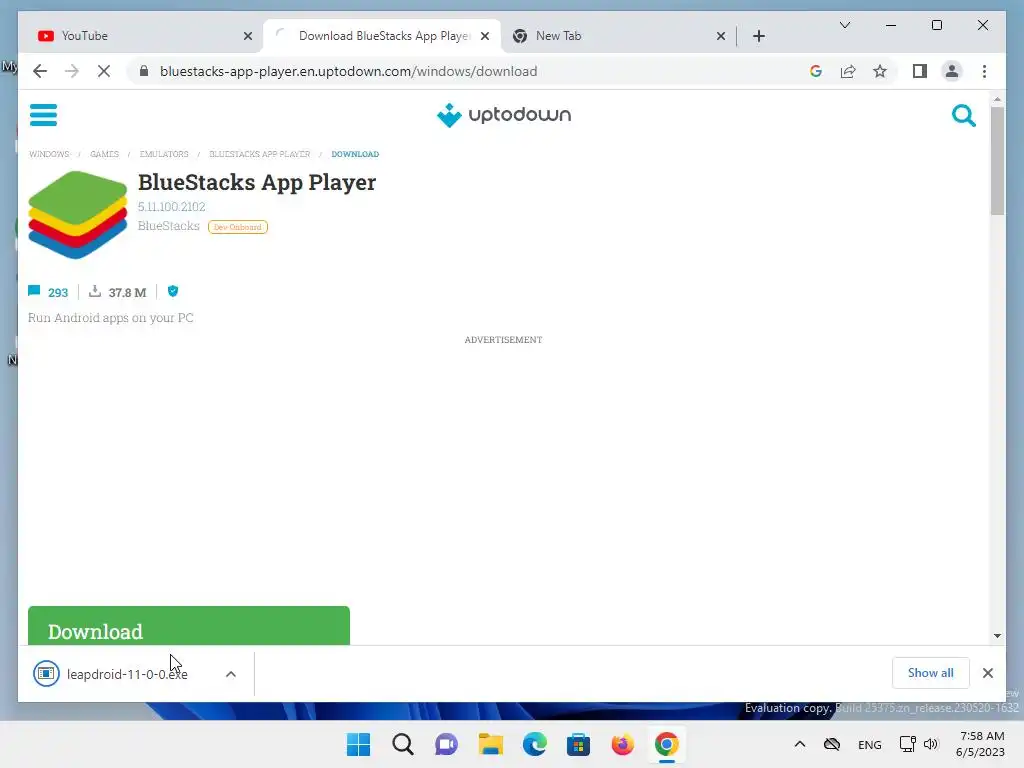Select the Download BlueStacks App Player tab
1024x768 pixels.
(x=382, y=36)
